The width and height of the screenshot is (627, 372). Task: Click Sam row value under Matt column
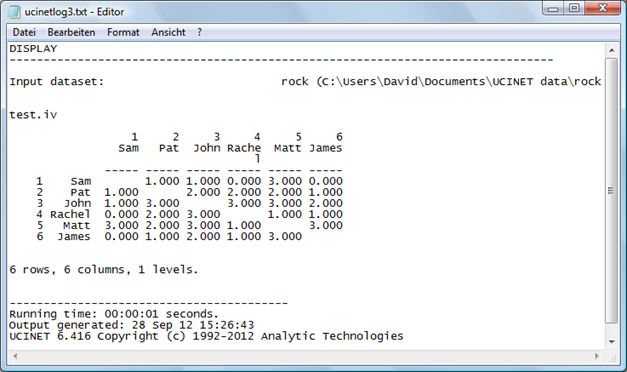285,182
